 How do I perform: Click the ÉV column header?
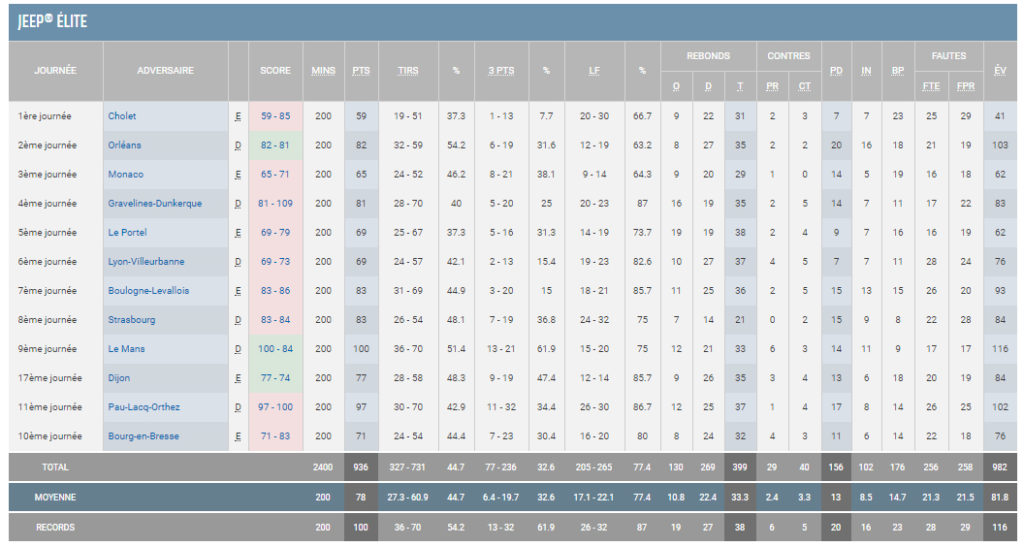1000,70
